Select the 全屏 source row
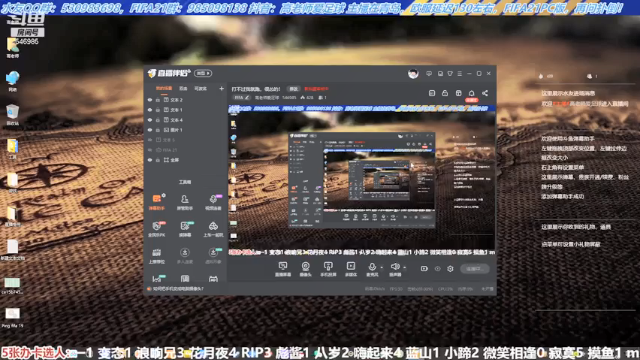The width and height of the screenshot is (640, 360). pyautogui.click(x=185, y=160)
